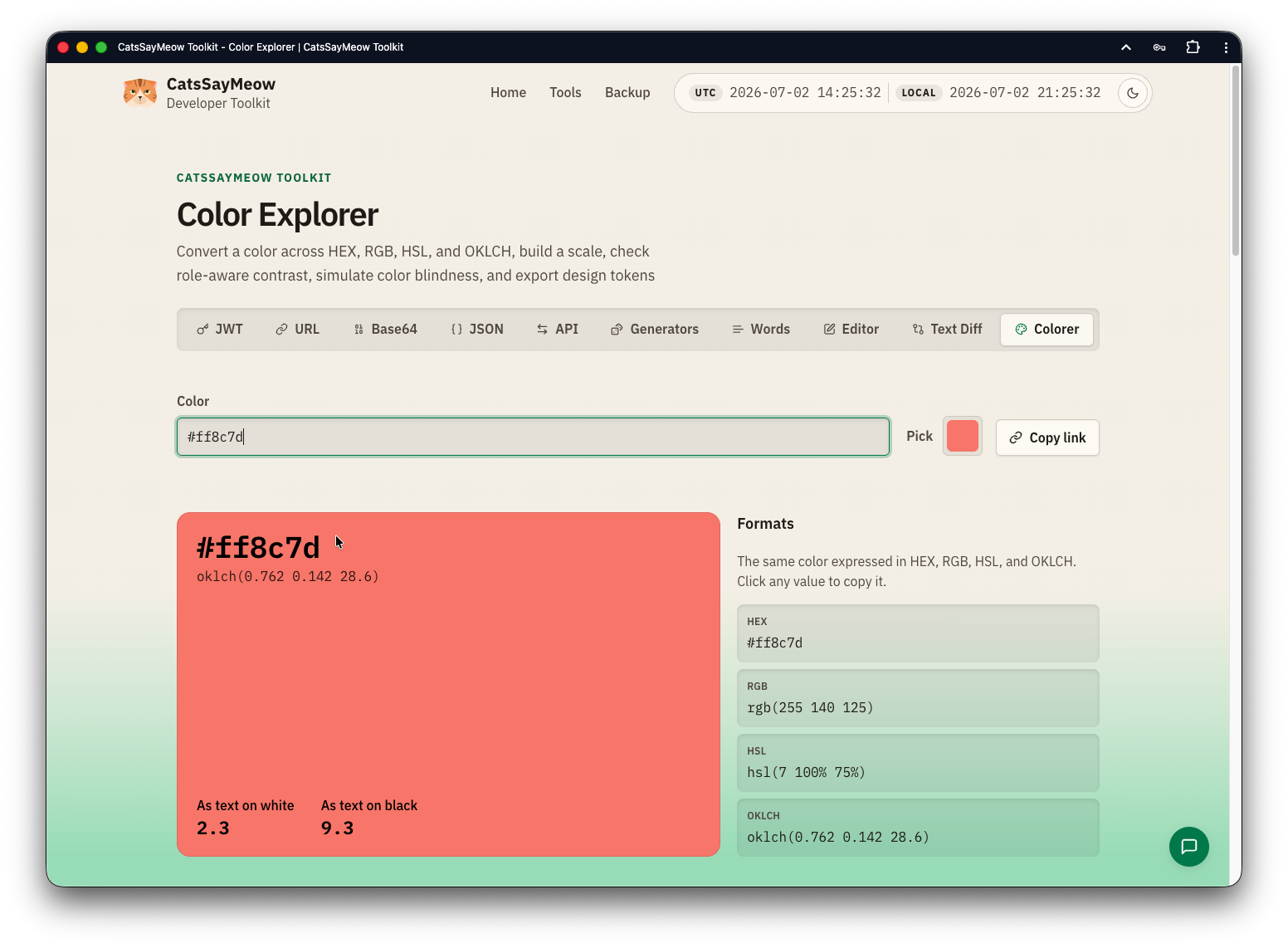
Task: Open the Tools navigation link
Action: tap(565, 93)
